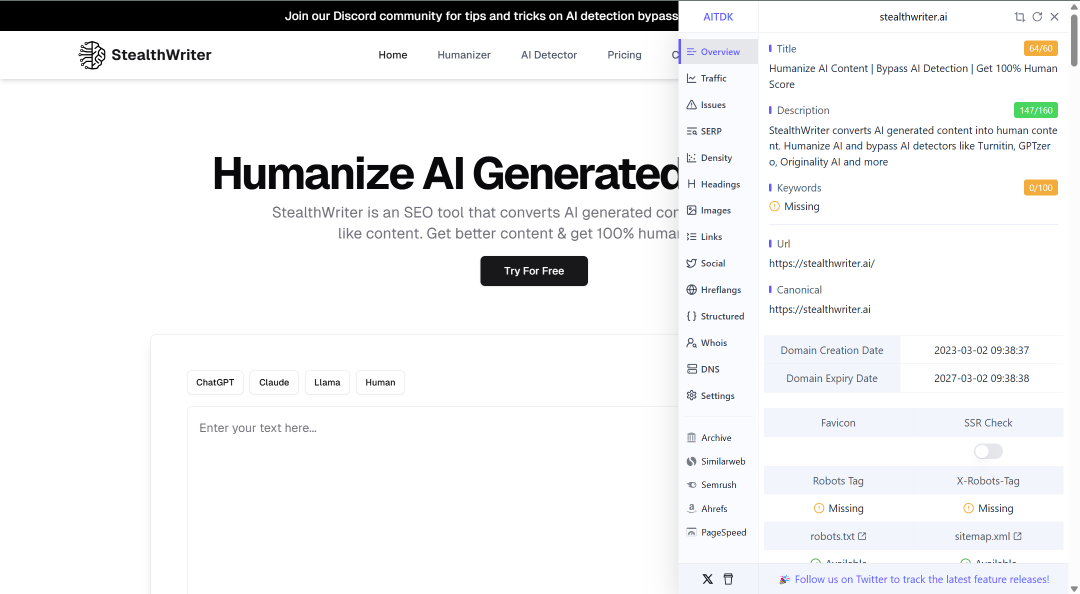Screen dimensions: 1080x594
Task: Click the Images icon in sidebar
Action: point(692,210)
